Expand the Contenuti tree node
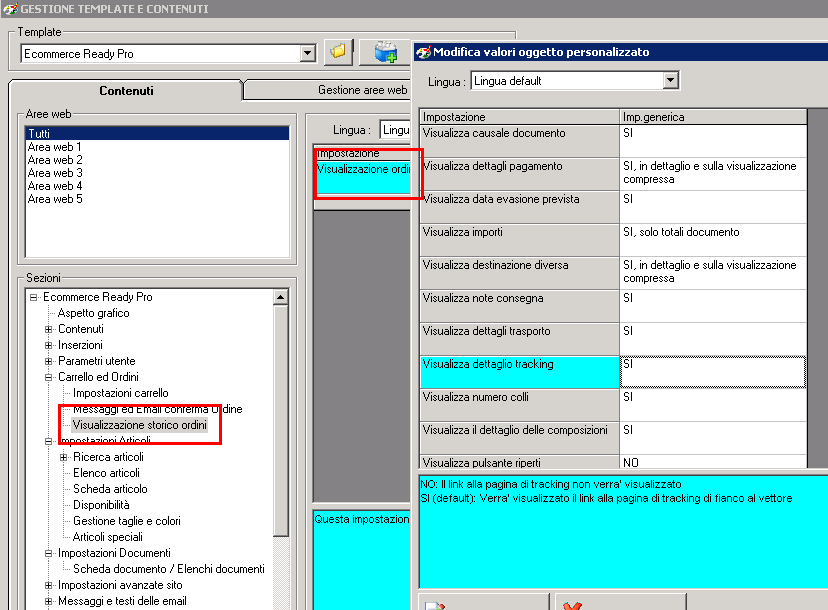This screenshot has width=828, height=610. [x=49, y=330]
